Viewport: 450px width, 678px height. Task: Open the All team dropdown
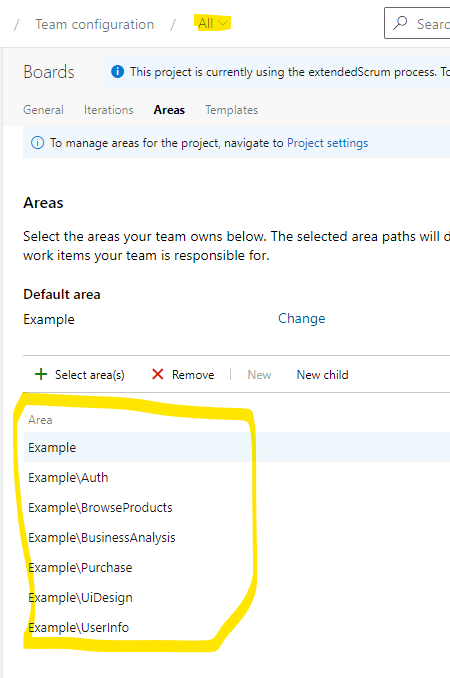pos(212,23)
